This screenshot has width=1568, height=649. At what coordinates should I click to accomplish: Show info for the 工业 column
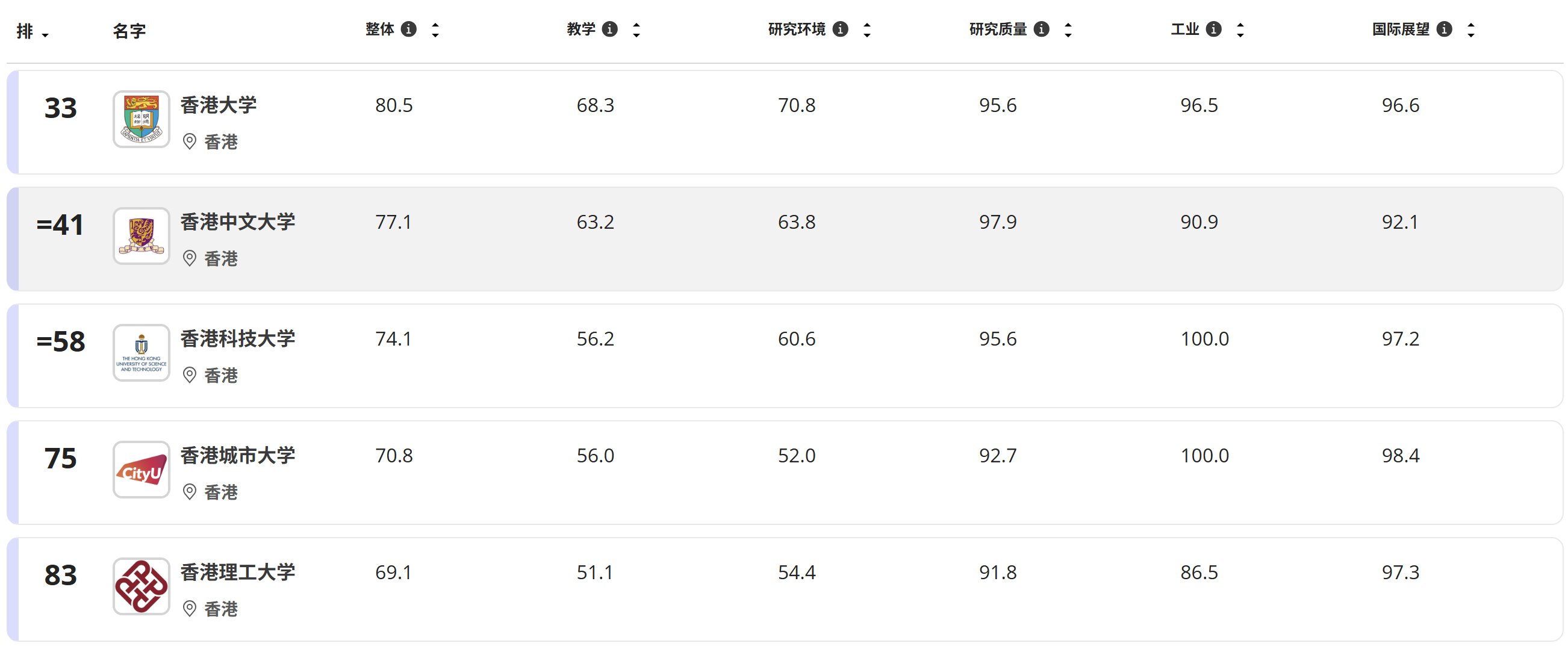[1213, 29]
